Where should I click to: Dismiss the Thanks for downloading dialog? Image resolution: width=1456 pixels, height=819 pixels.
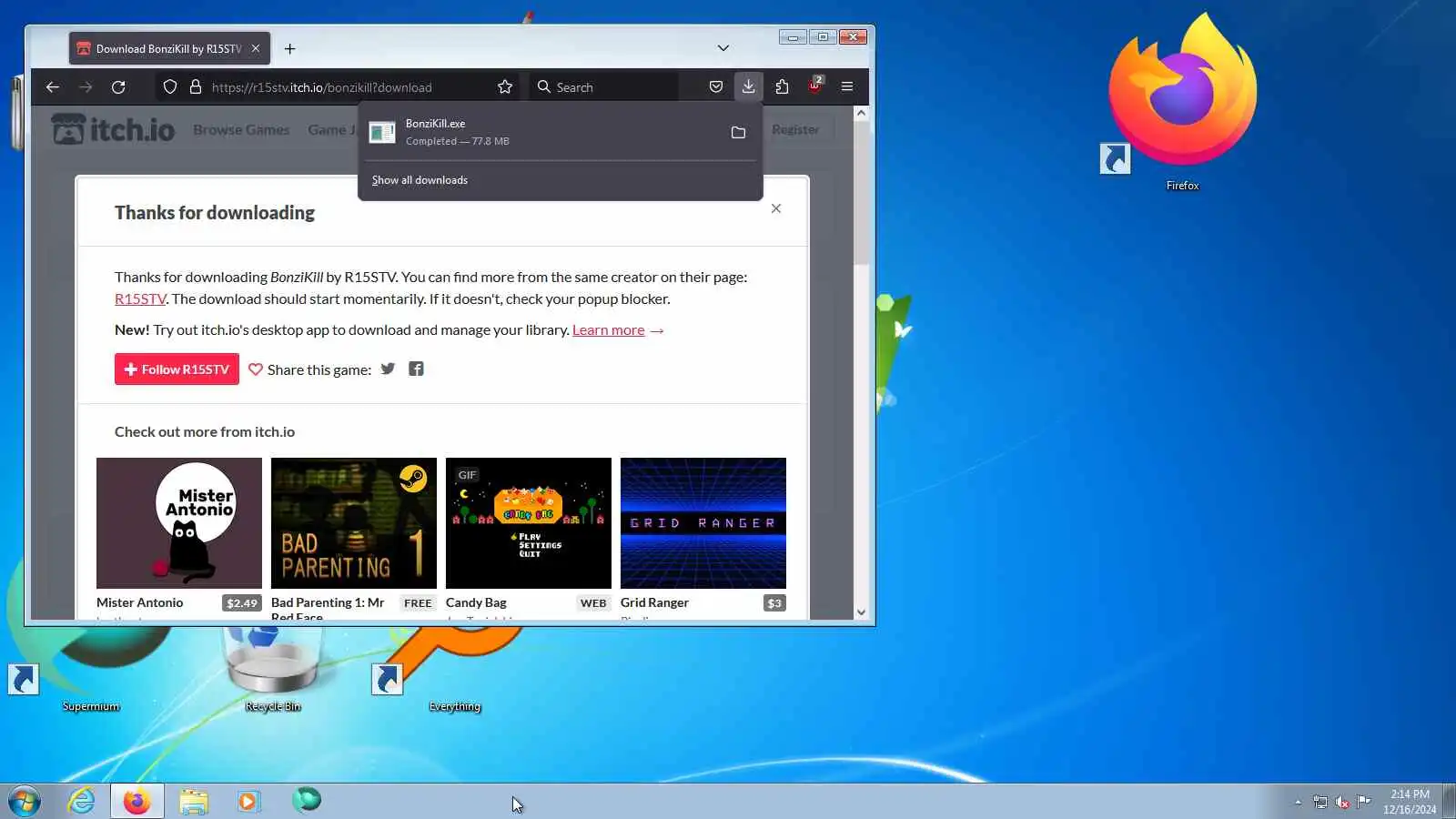776,208
